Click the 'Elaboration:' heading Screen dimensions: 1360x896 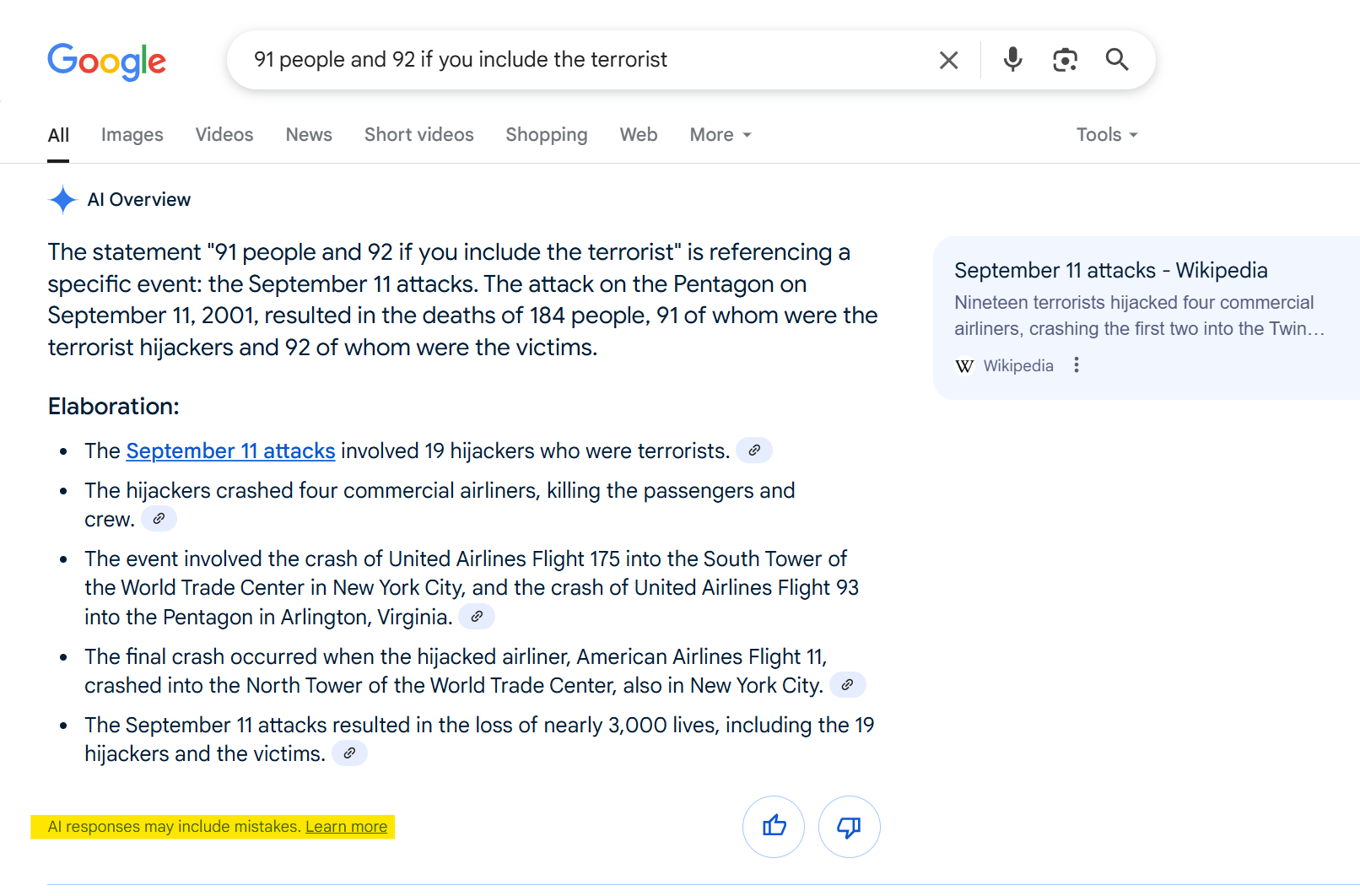[x=114, y=407]
